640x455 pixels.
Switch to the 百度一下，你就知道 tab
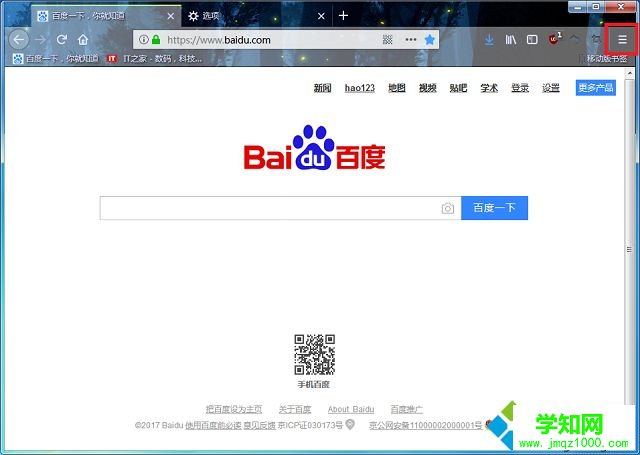coord(106,16)
